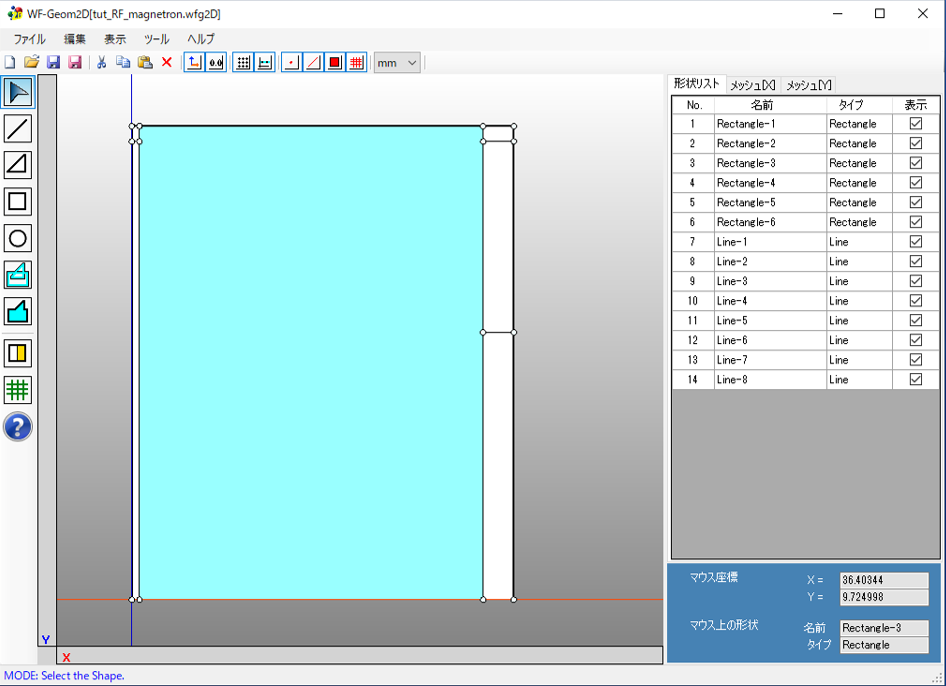Select the Rectangle drawing tool
The height and width of the screenshot is (686, 946).
18,202
